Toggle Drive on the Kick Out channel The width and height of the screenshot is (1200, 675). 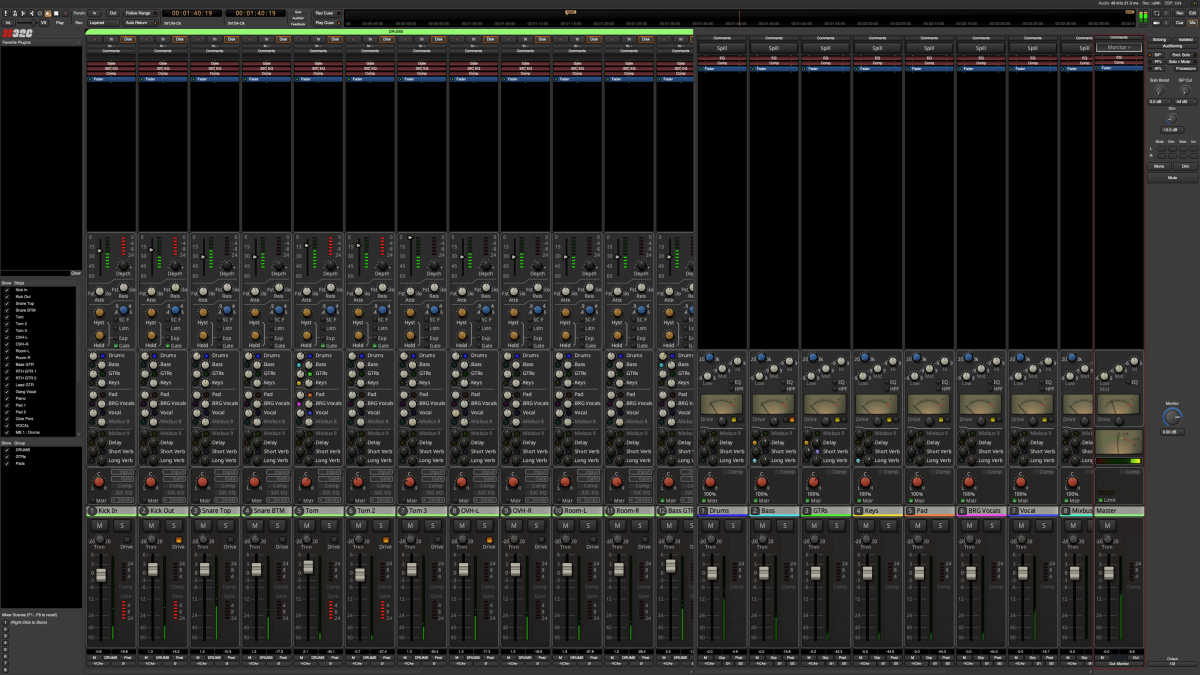pyautogui.click(x=178, y=539)
